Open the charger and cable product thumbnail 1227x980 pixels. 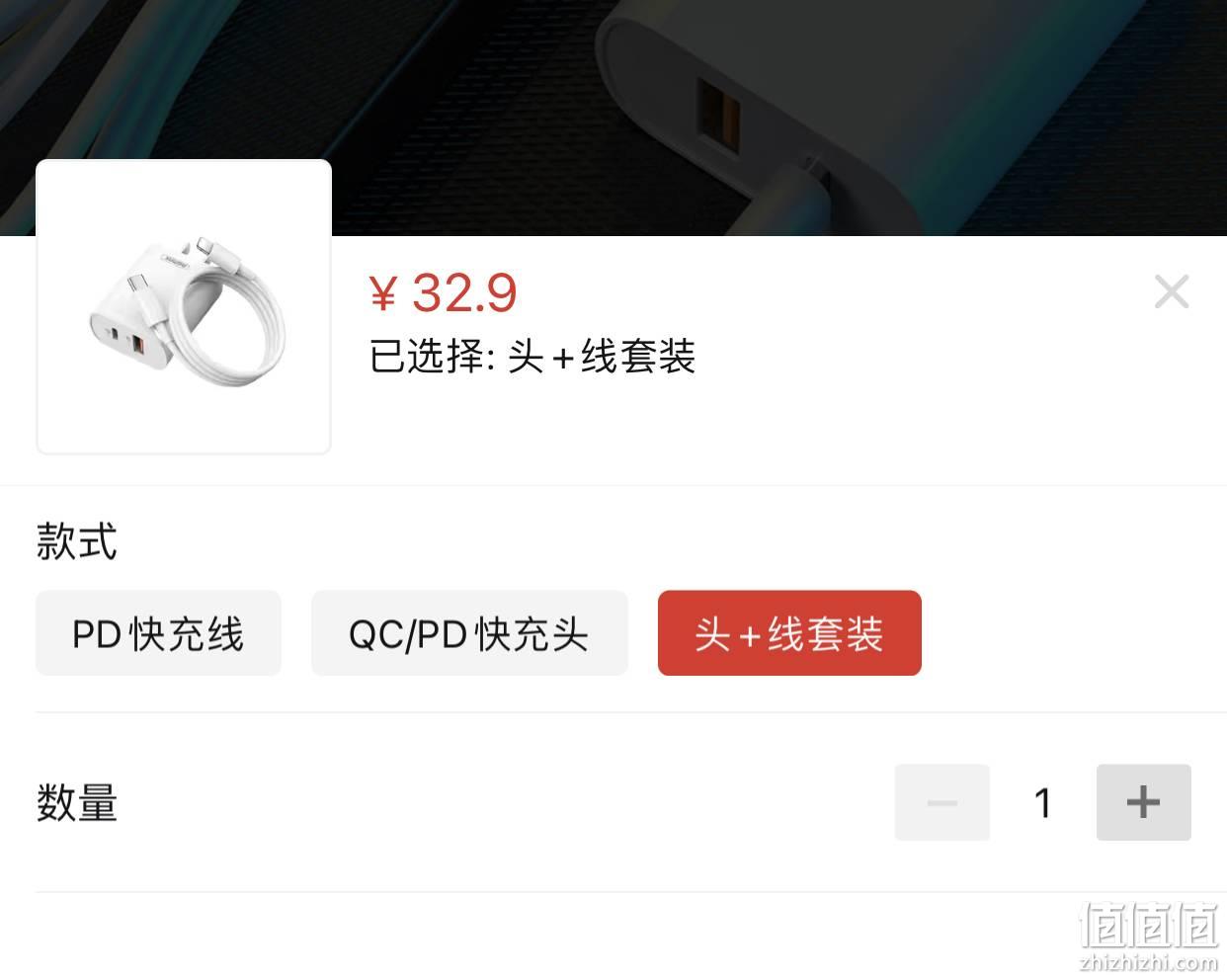pyautogui.click(x=184, y=306)
